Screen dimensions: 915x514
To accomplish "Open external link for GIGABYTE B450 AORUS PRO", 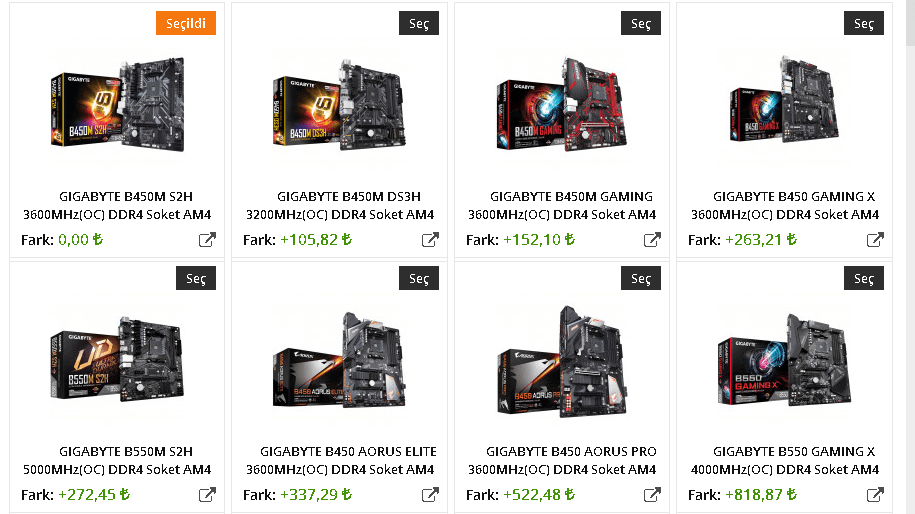I will coord(652,495).
